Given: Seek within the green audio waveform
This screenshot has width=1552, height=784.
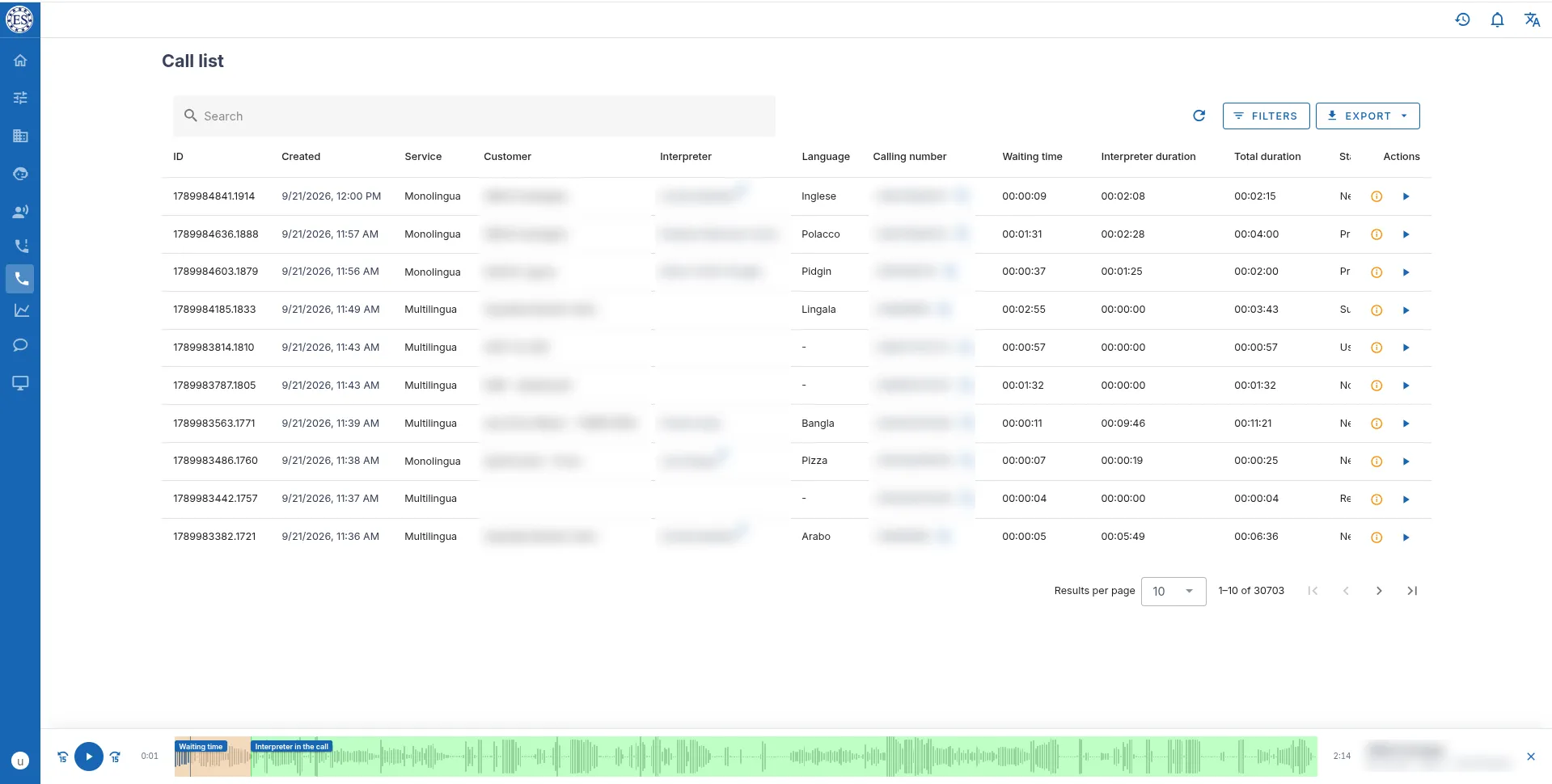Looking at the screenshot, I should 784,757.
